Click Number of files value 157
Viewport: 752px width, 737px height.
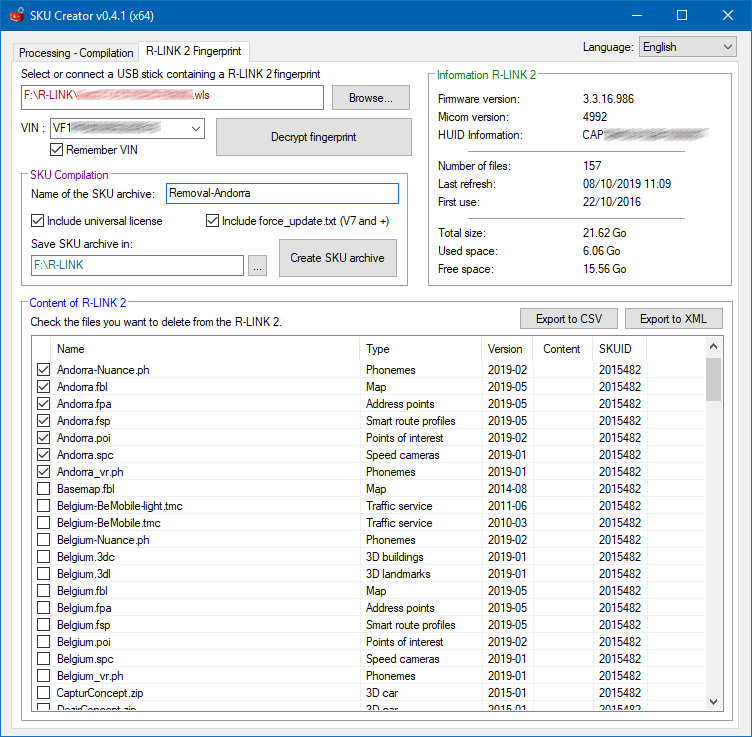(592, 166)
